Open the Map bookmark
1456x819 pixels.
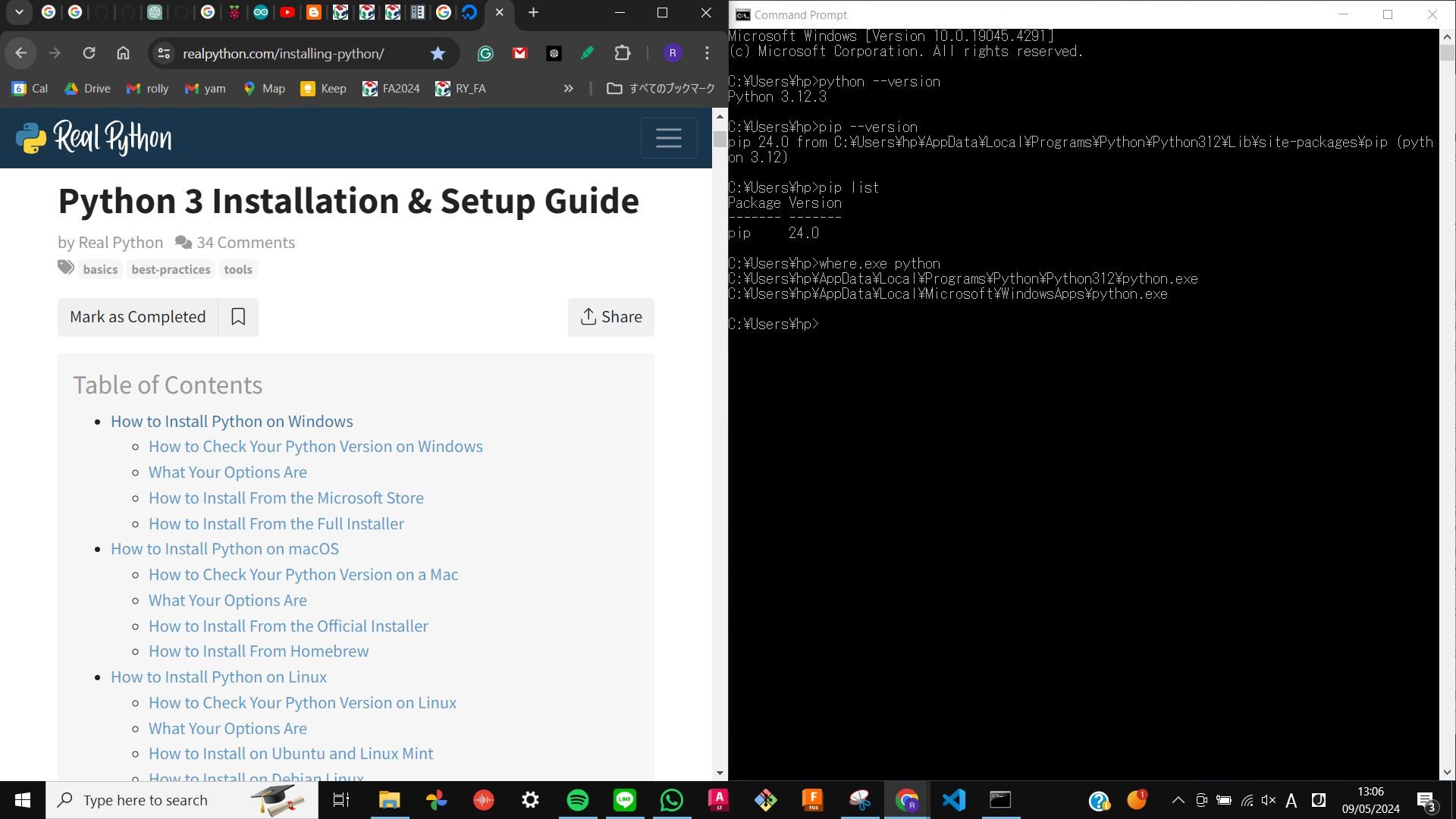(x=264, y=89)
